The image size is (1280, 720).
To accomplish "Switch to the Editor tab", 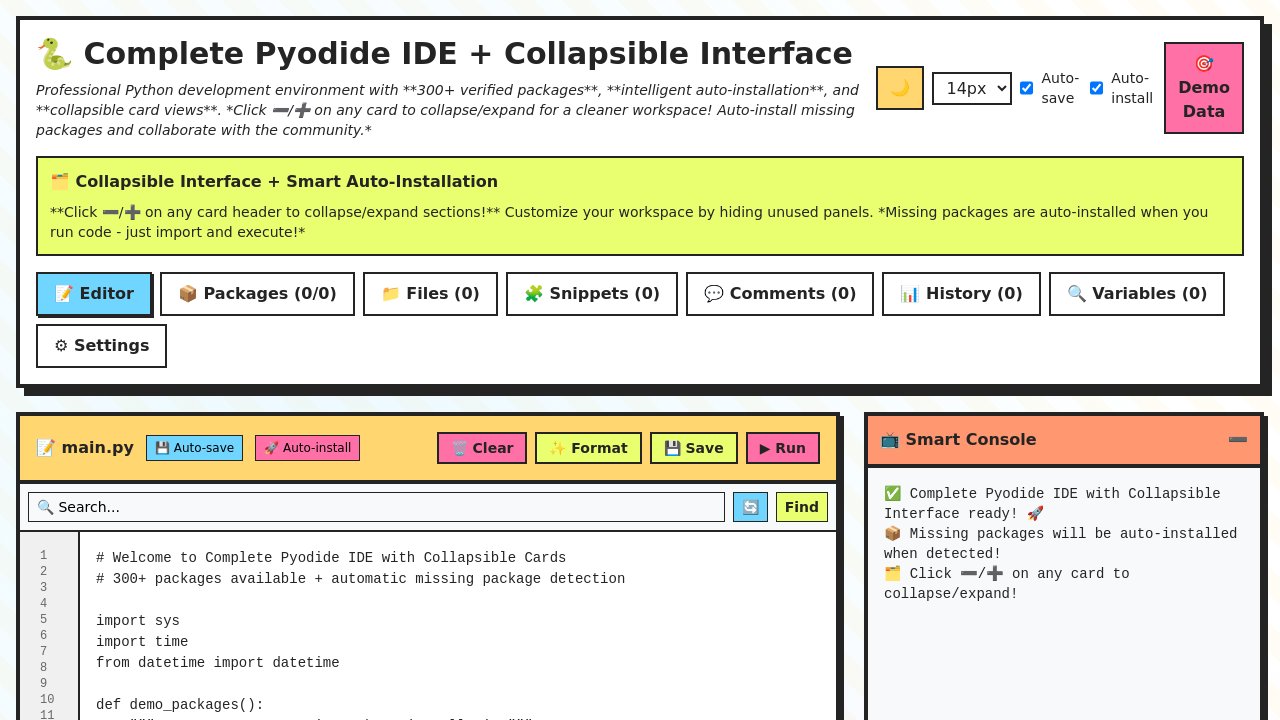I will (94, 294).
